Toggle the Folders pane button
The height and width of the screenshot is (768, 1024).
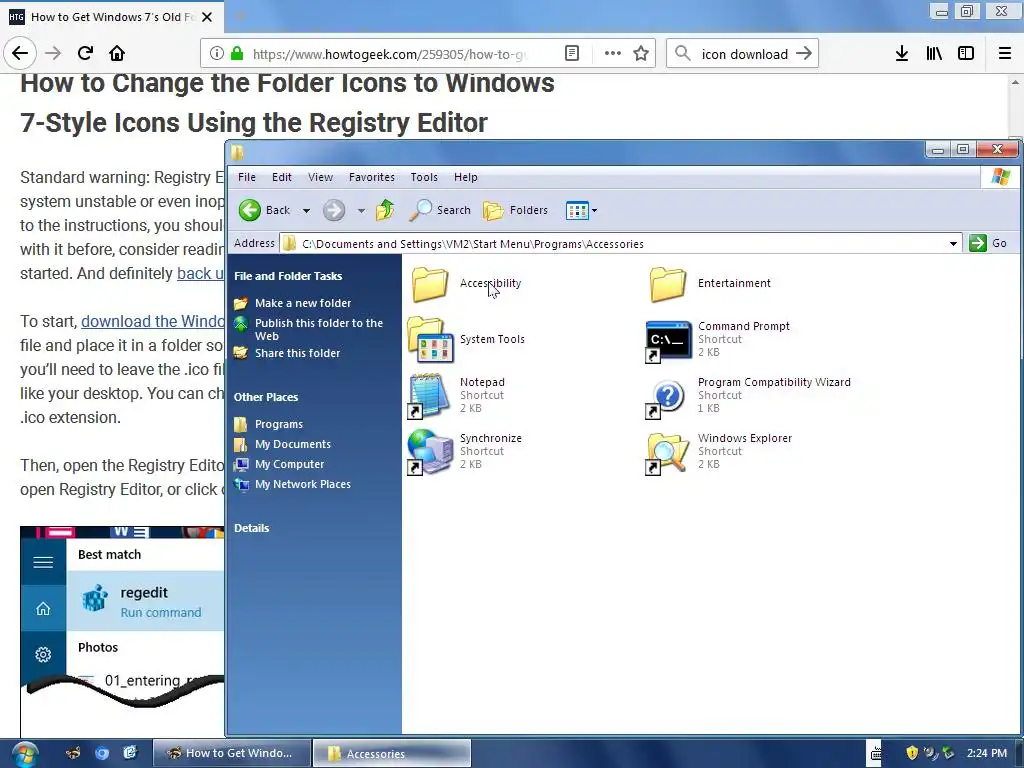(515, 210)
